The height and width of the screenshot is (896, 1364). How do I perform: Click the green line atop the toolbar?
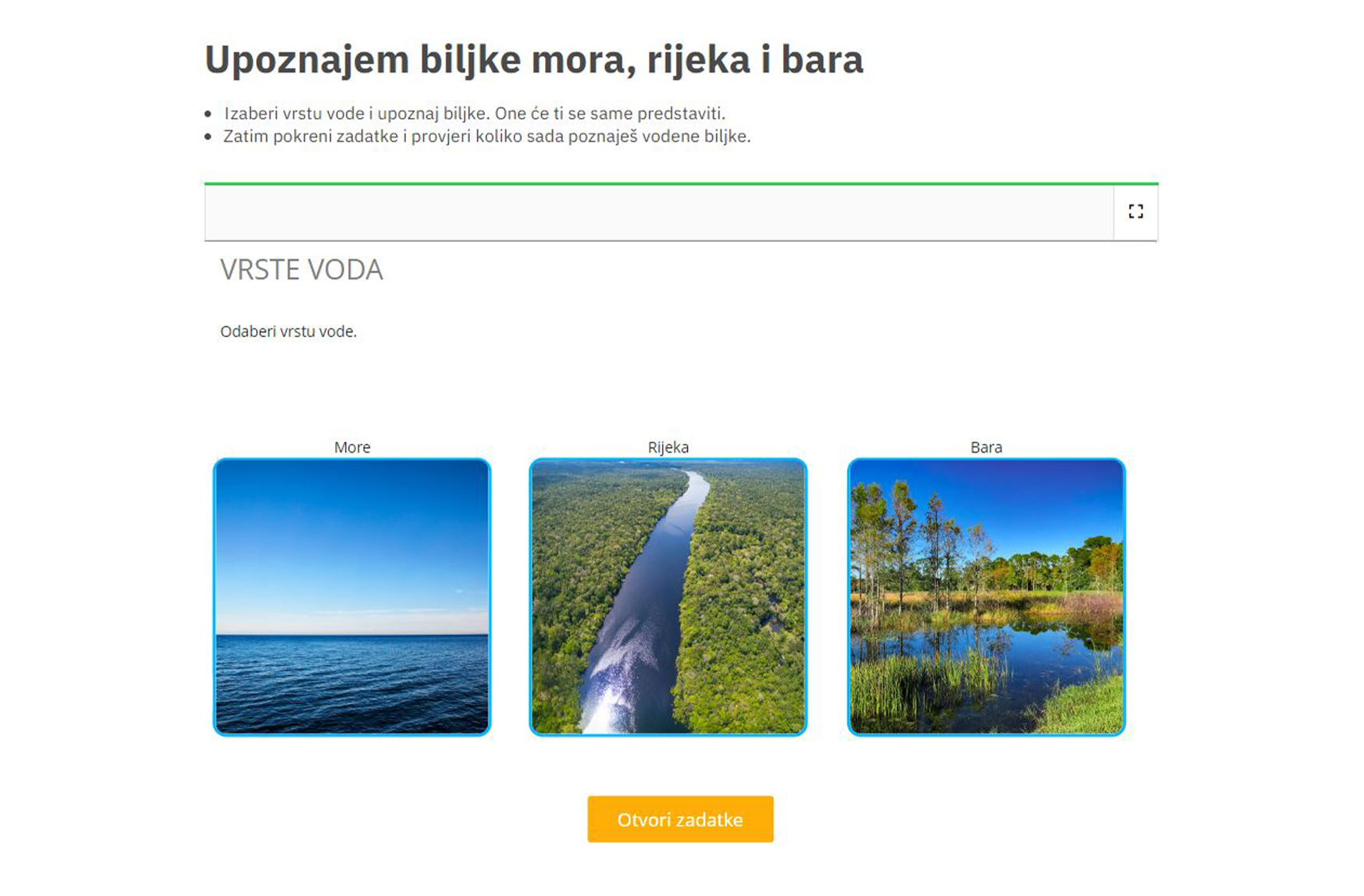(x=681, y=183)
